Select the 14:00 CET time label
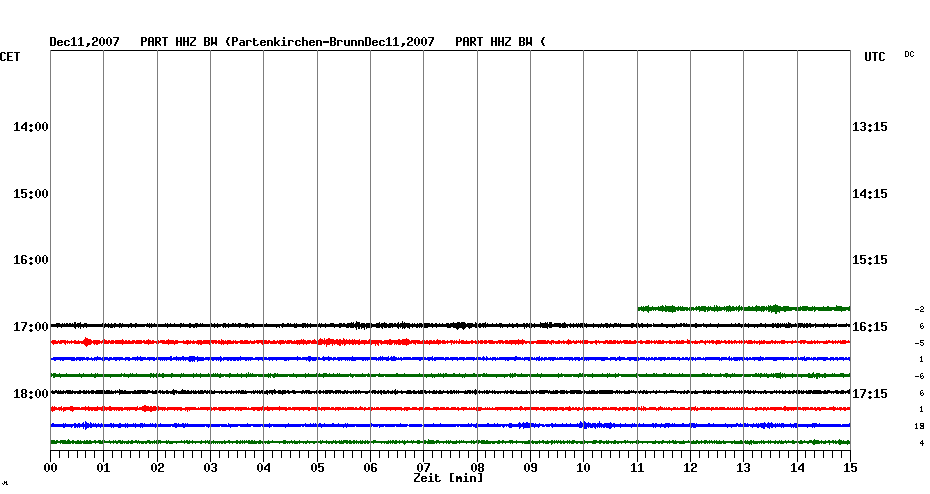 coord(31,127)
